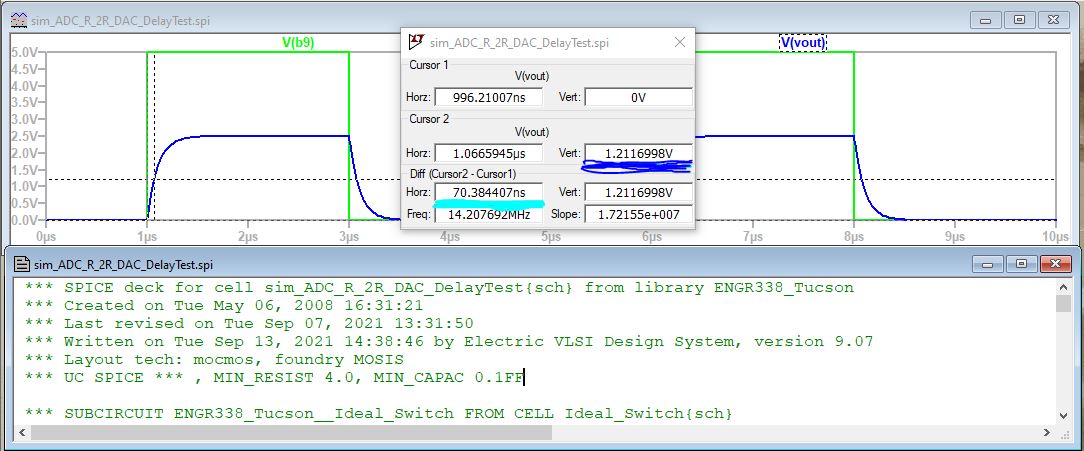The width and height of the screenshot is (1084, 451).
Task: Close the netlist text window
Action: point(1052,264)
